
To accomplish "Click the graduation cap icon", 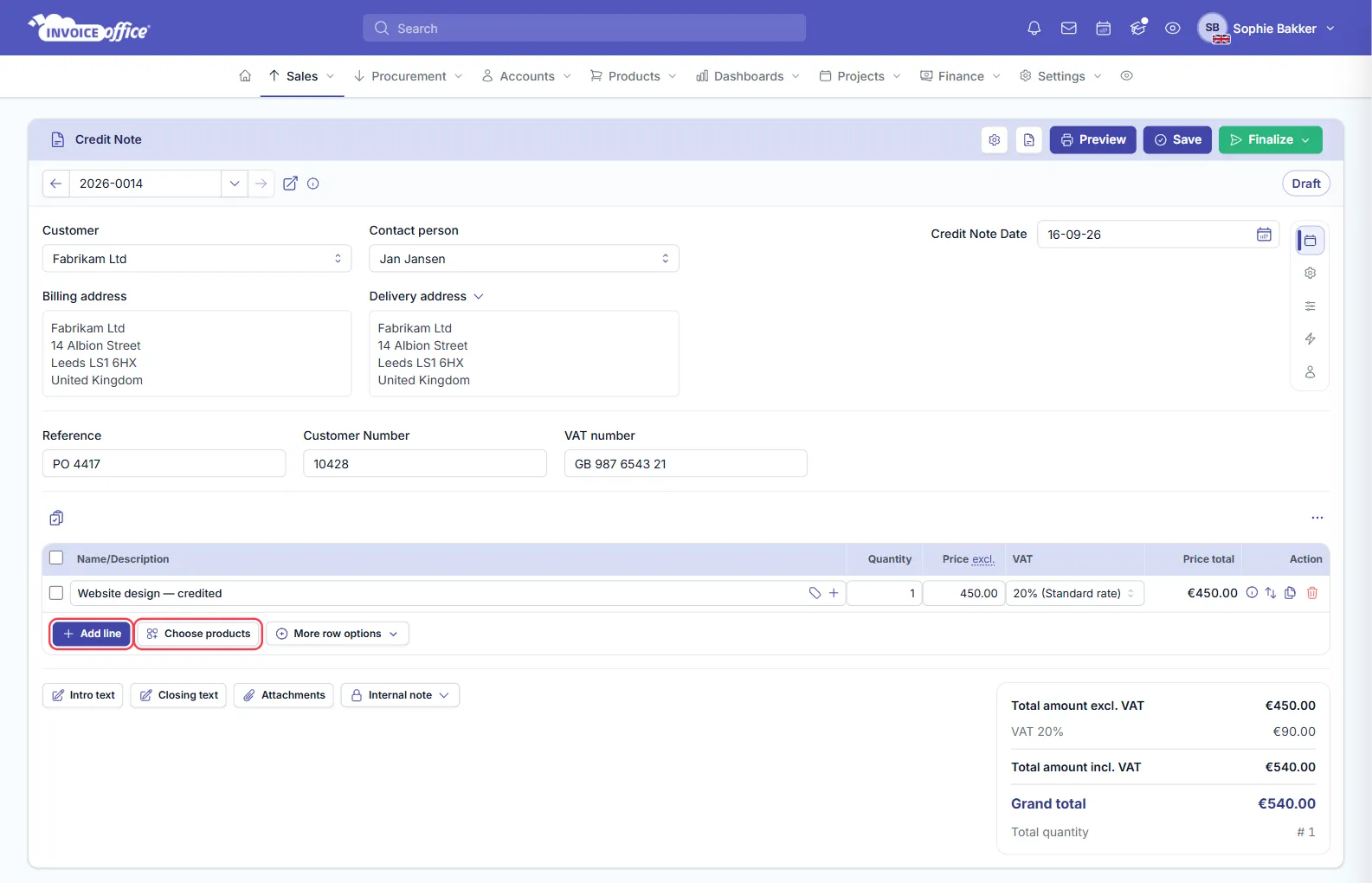I will coord(1138,29).
